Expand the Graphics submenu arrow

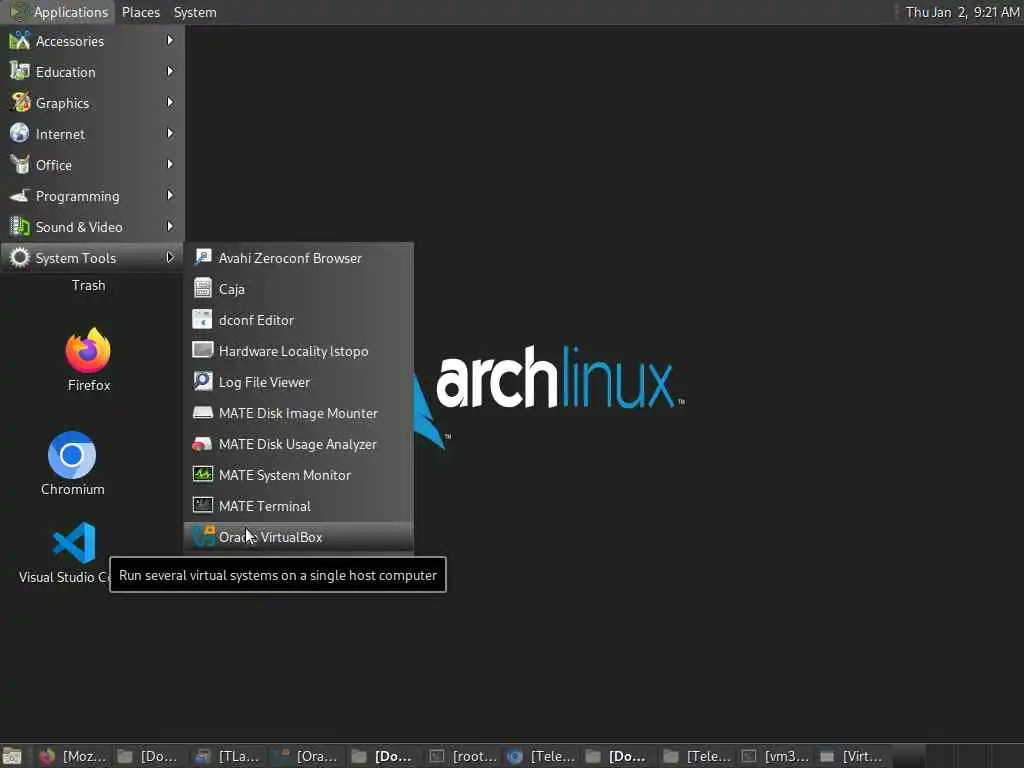tap(170, 103)
